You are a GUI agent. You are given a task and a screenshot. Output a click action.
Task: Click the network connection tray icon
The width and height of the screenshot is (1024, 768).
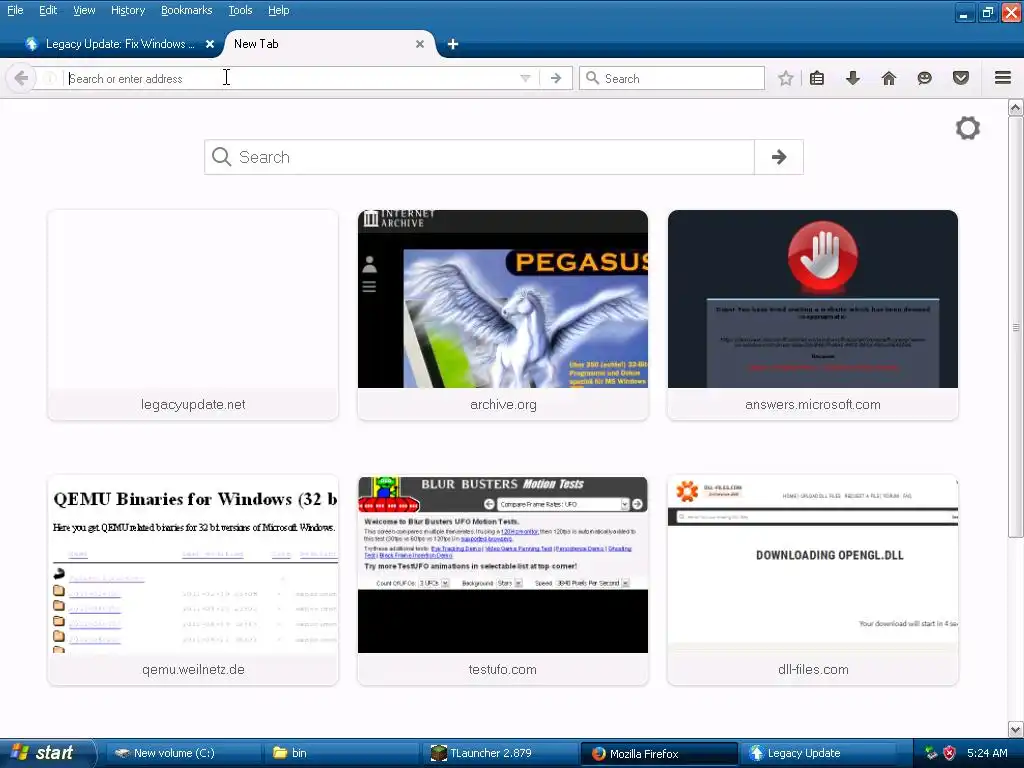coord(931,753)
